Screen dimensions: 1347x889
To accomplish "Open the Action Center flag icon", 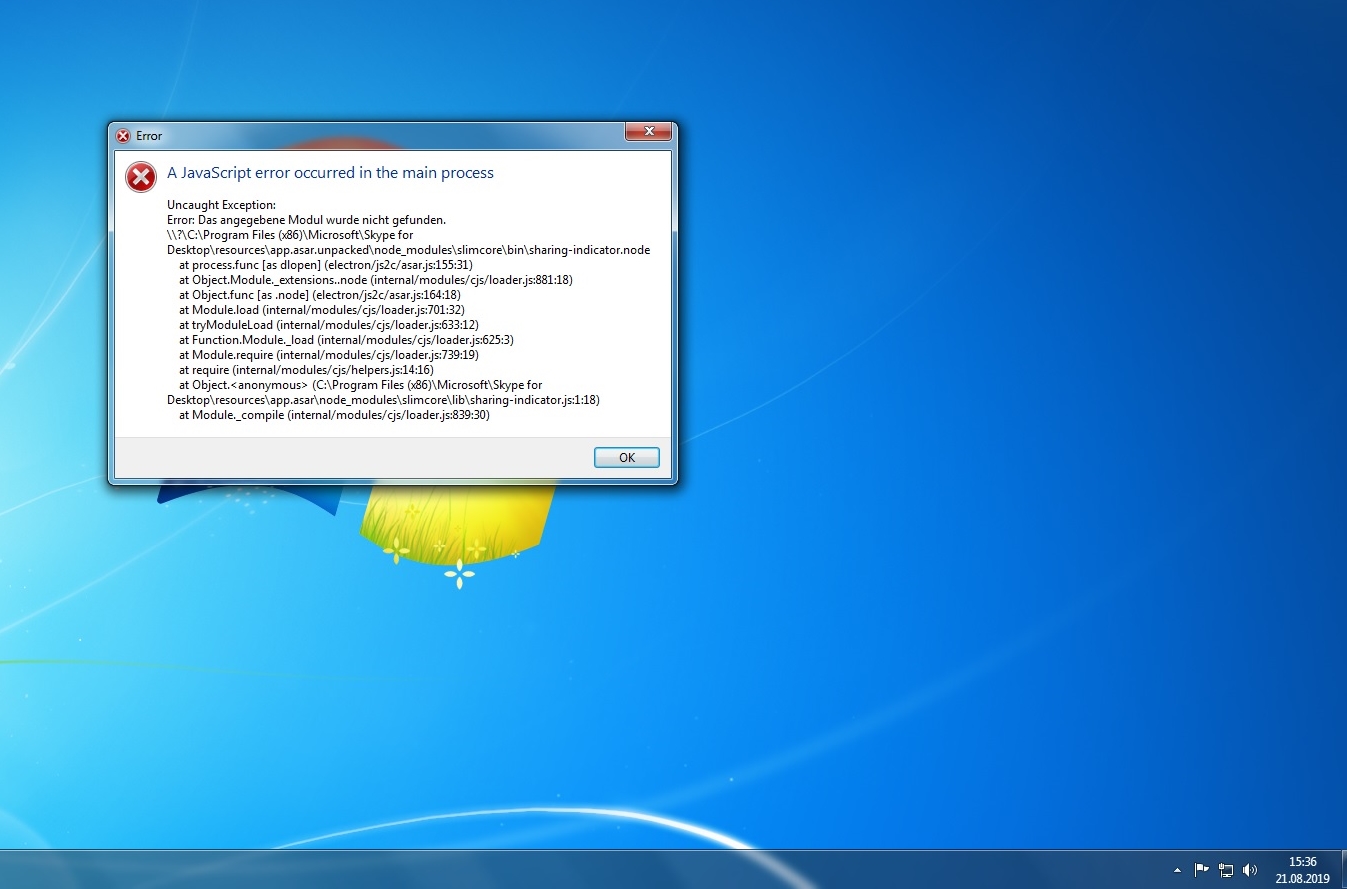I will [1202, 870].
